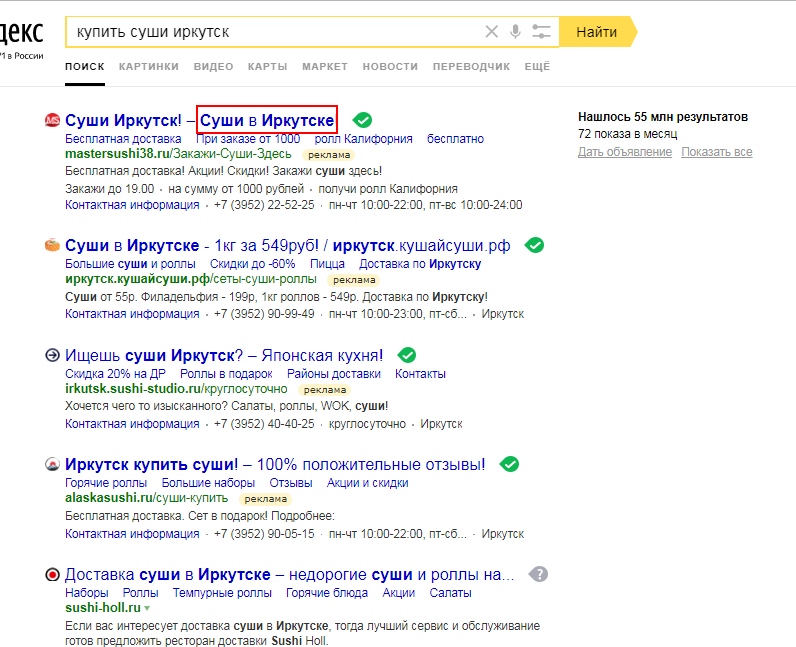Click phone number +7 (3952) 40-40-25

264,424
